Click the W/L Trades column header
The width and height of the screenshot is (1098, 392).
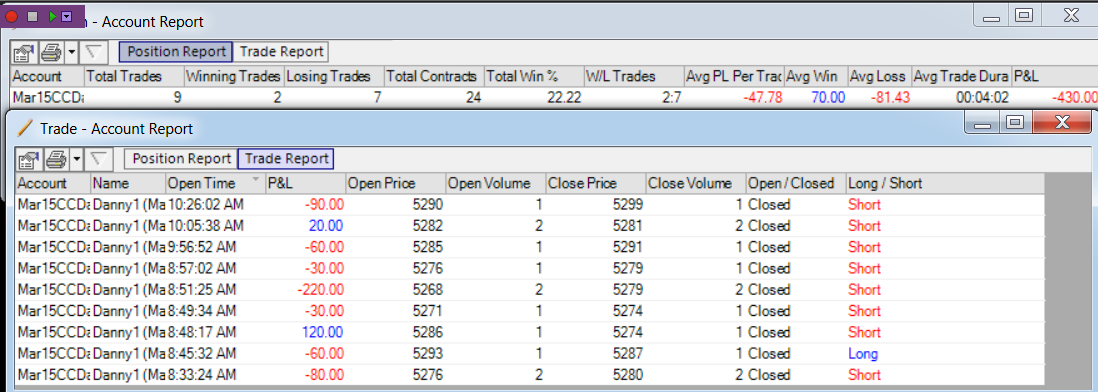[634, 76]
